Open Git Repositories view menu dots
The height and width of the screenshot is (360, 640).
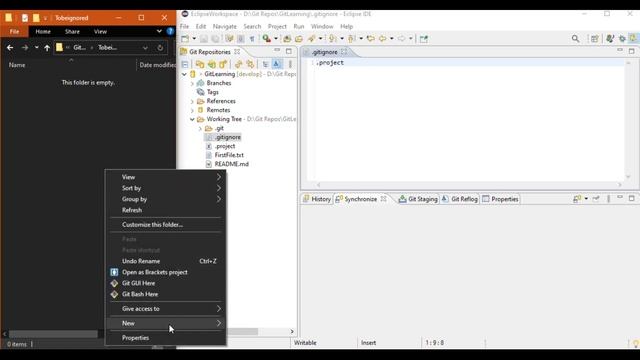point(290,64)
